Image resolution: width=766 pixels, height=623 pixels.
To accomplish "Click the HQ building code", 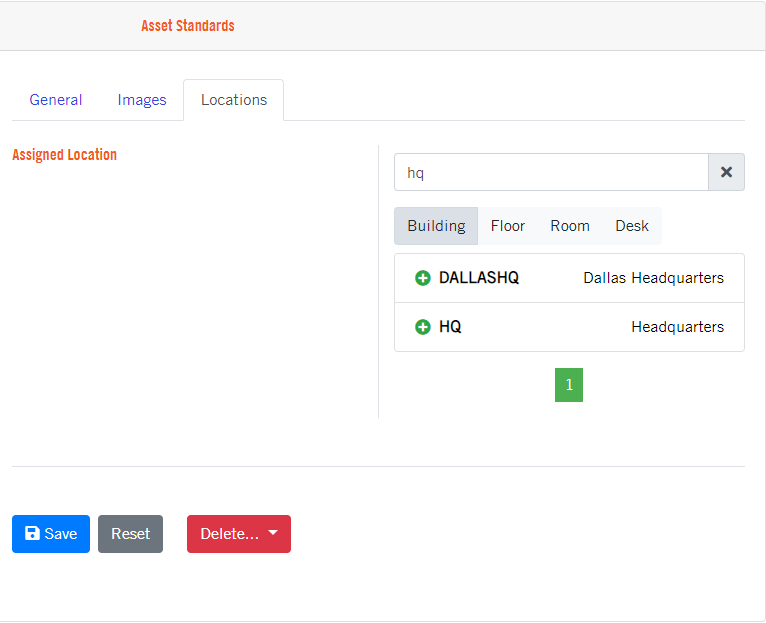I will 450,326.
